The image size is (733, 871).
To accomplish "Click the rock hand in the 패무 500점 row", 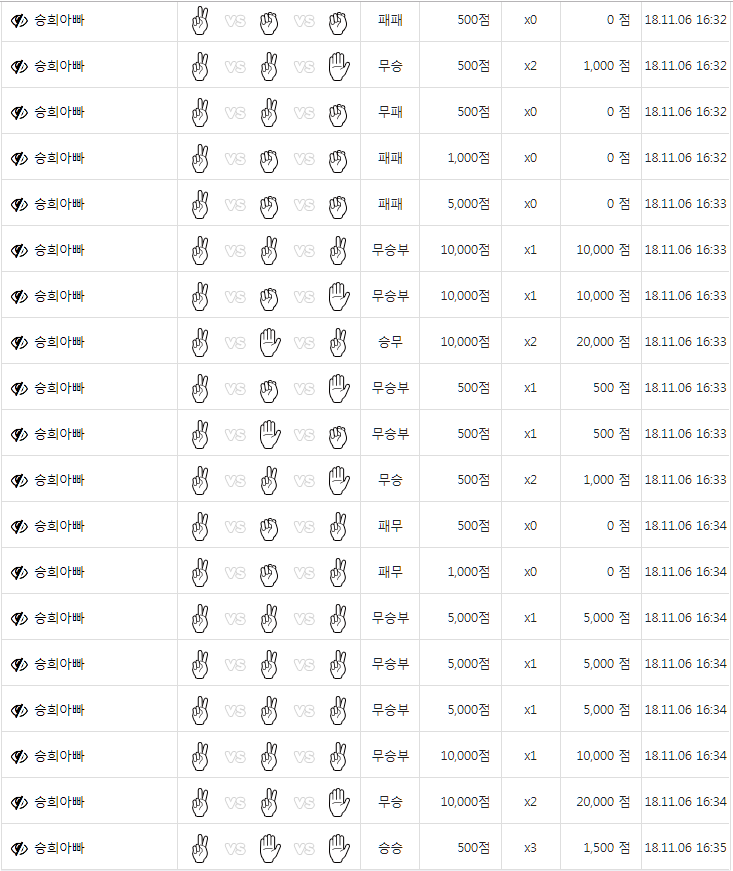I will click(269, 526).
